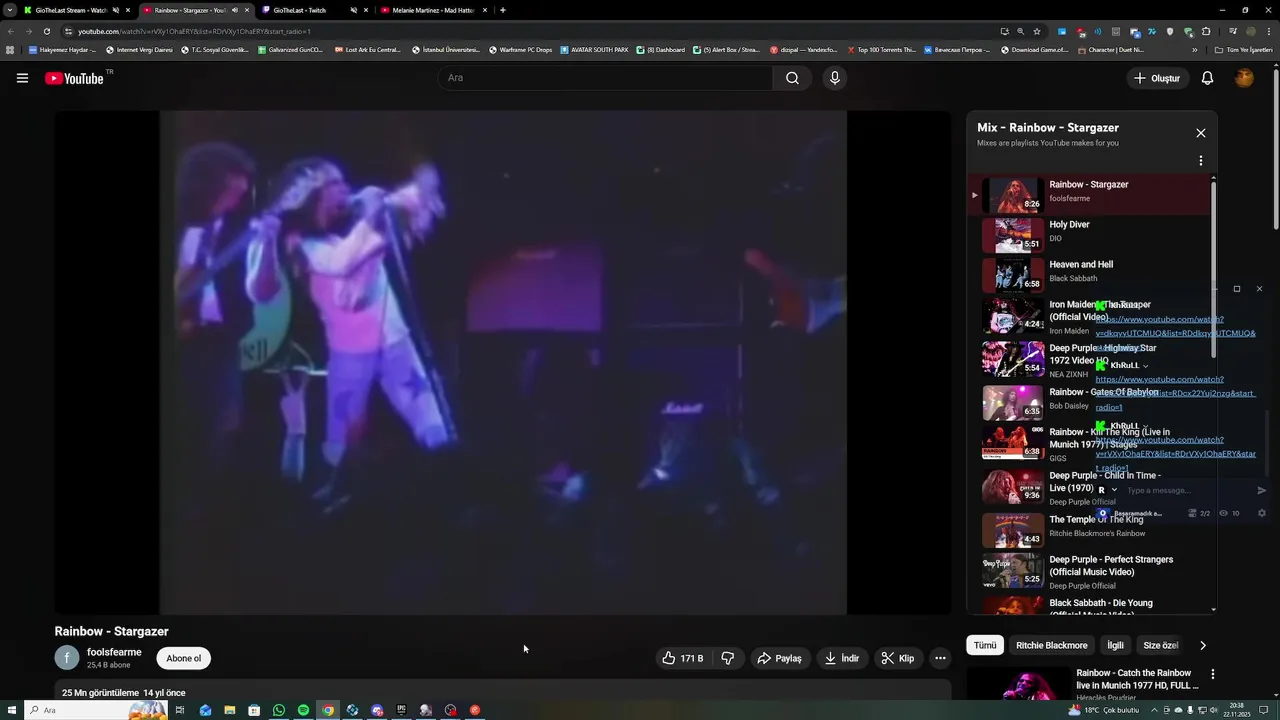Open a new browser tab
The image size is (1280, 720).
[502, 10]
